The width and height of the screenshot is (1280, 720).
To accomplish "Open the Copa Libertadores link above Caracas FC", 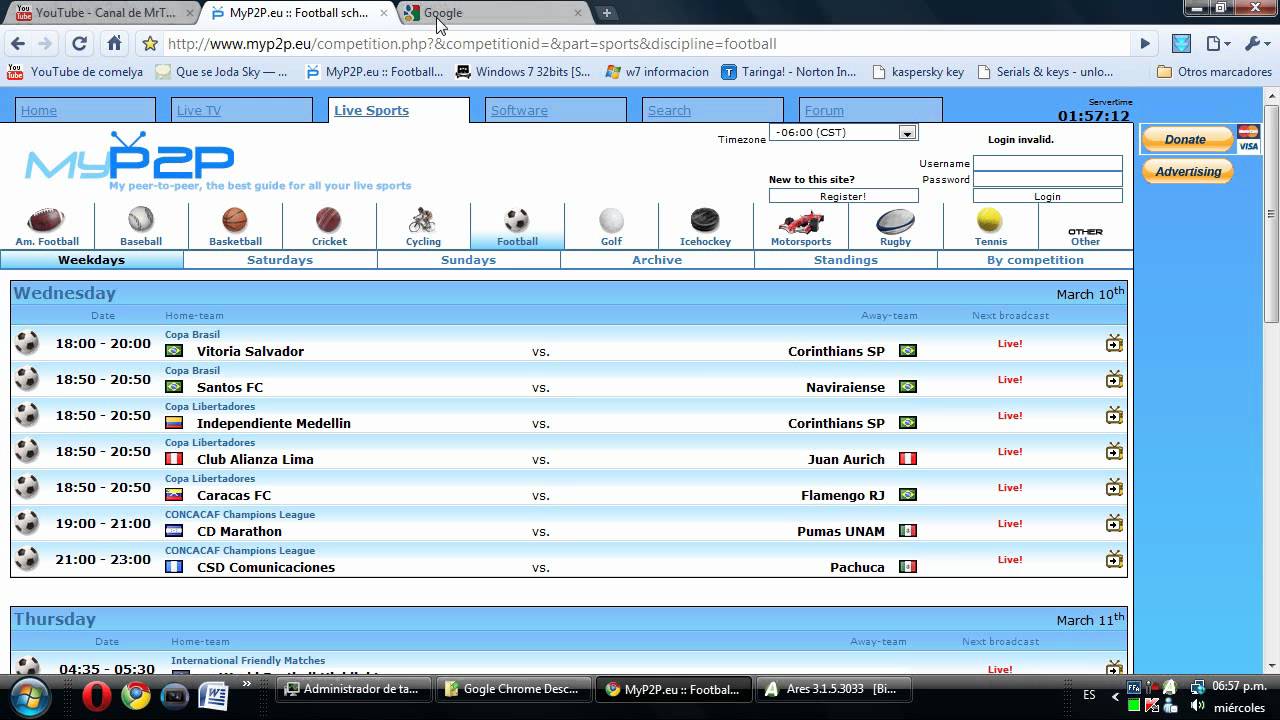I will coord(210,478).
